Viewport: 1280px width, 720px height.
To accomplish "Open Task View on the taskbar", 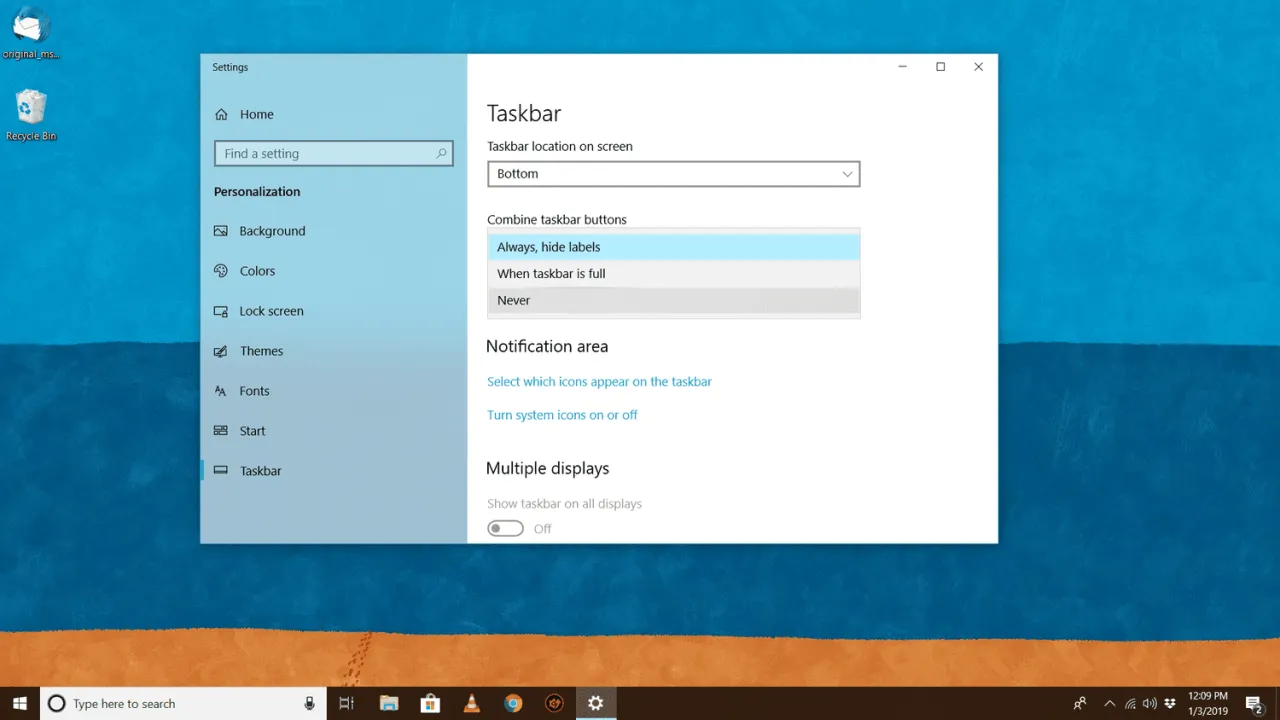I will (346, 703).
